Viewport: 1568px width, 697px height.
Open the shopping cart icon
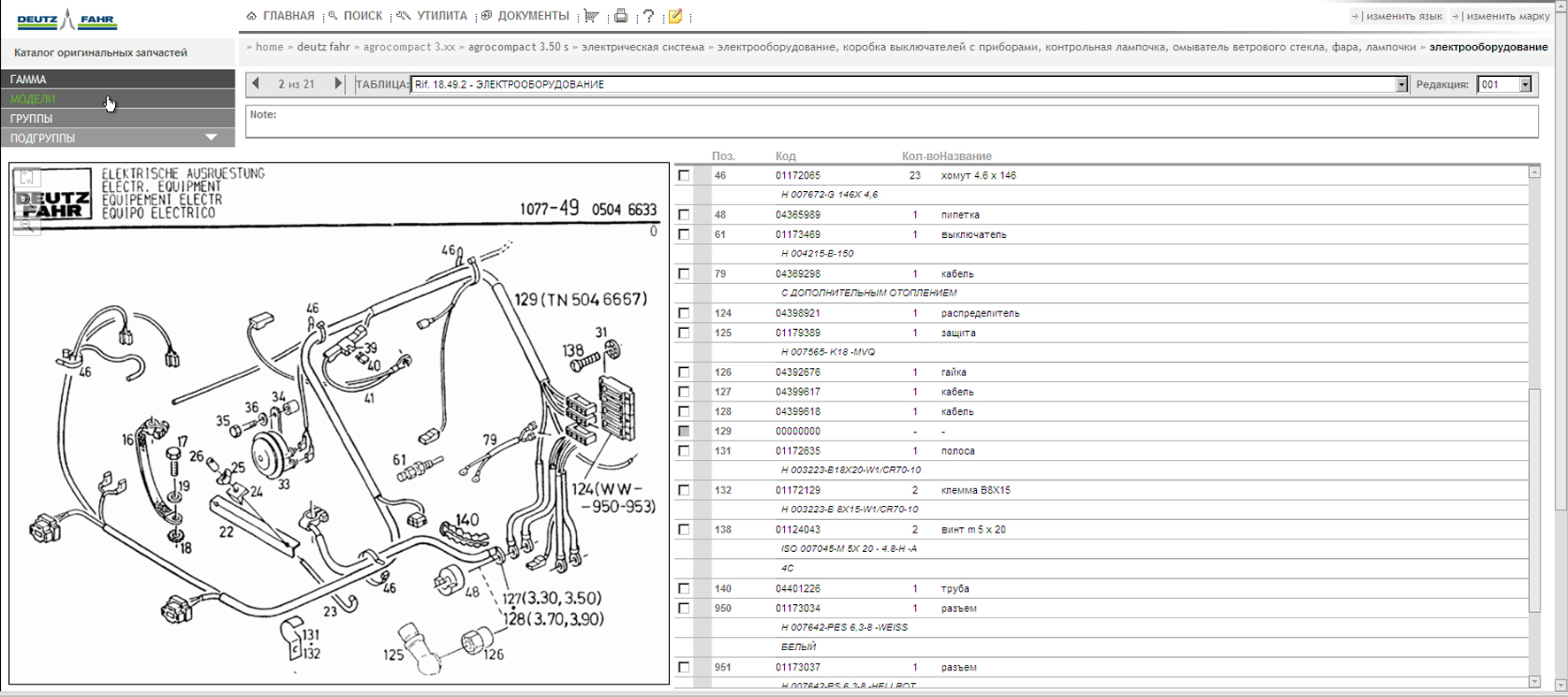591,16
